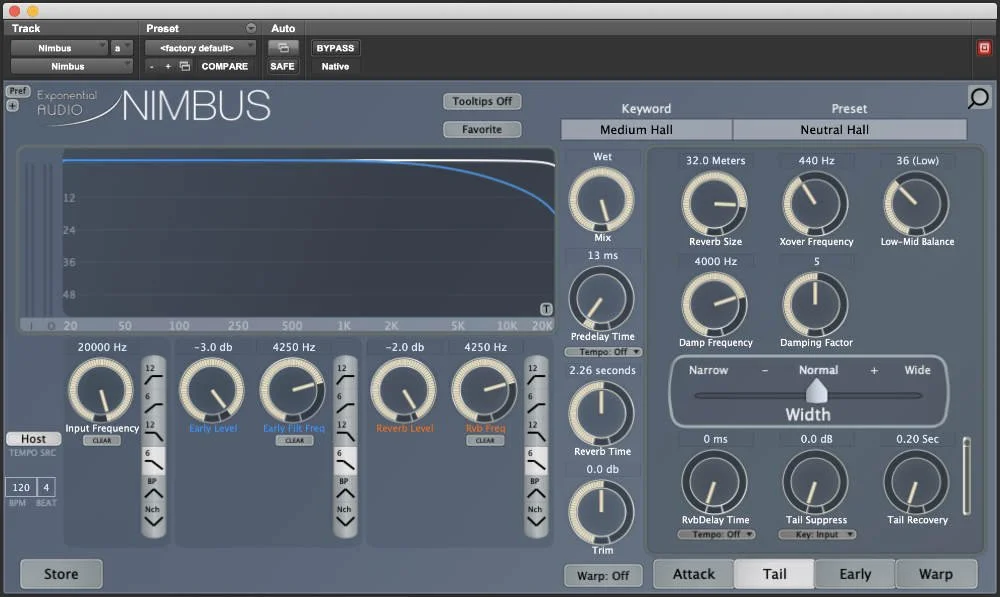Click the Mix knob
This screenshot has height=597, width=1000.
click(601, 200)
